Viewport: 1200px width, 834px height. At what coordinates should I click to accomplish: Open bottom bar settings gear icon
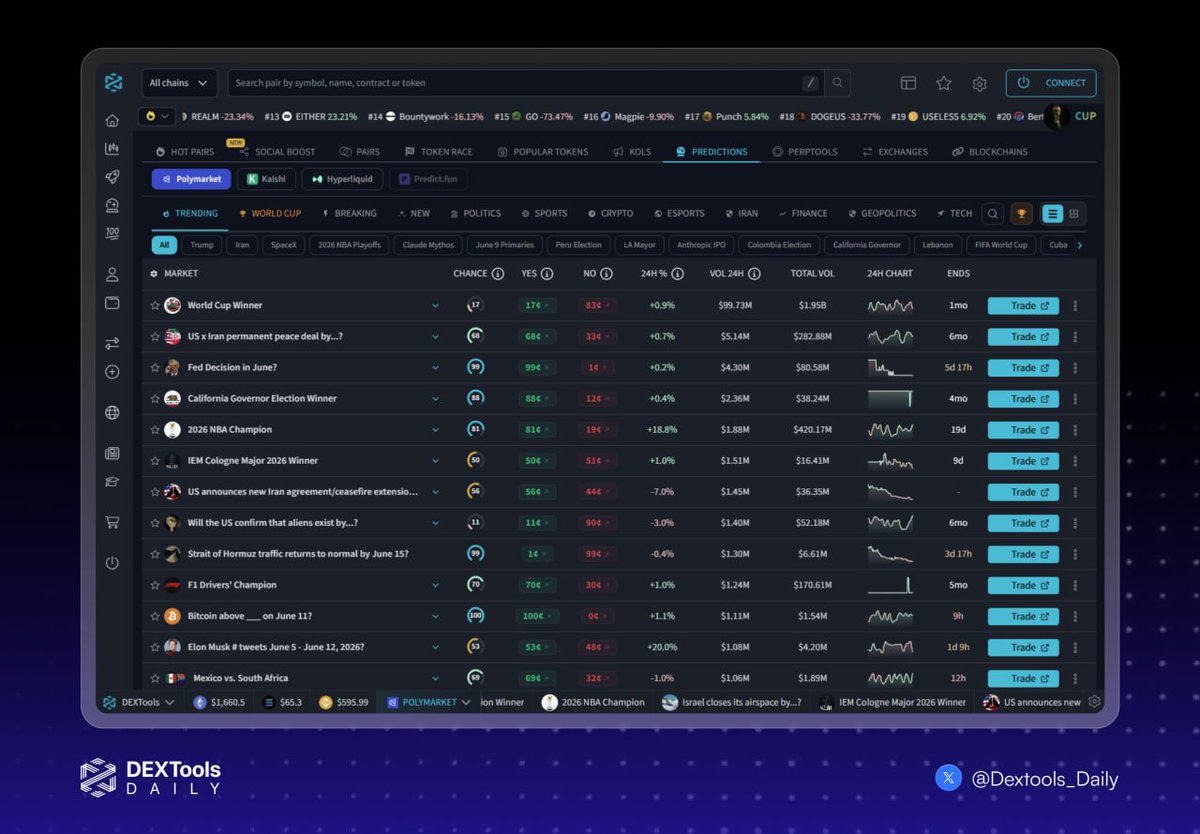point(1095,702)
